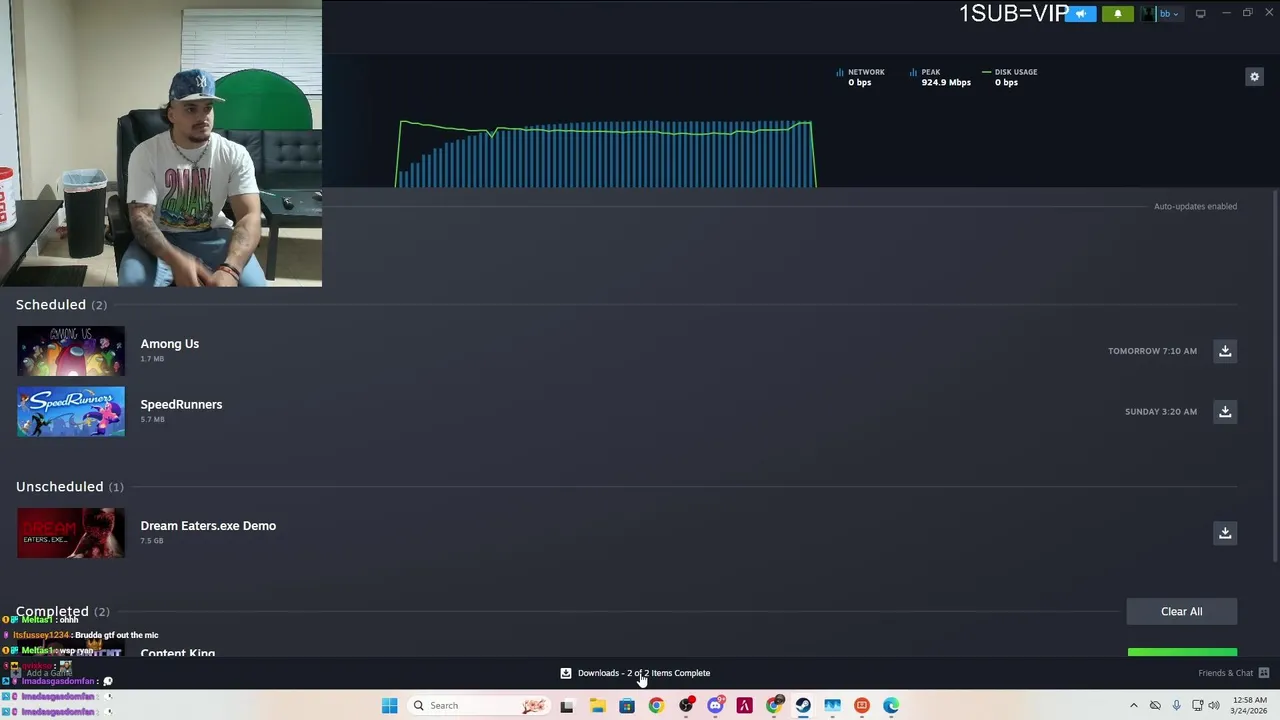
Task: Open File Explorer from the taskbar
Action: 597,706
